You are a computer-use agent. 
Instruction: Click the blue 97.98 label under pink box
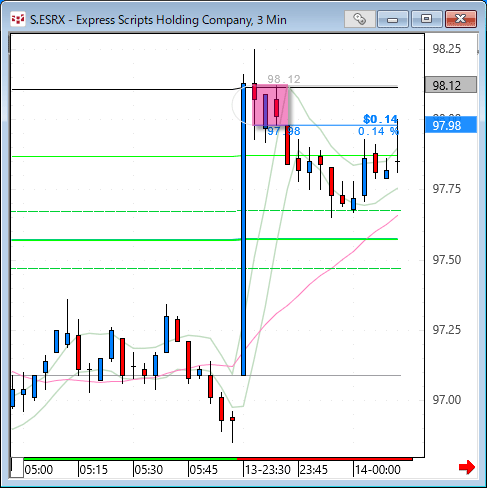click(284, 131)
